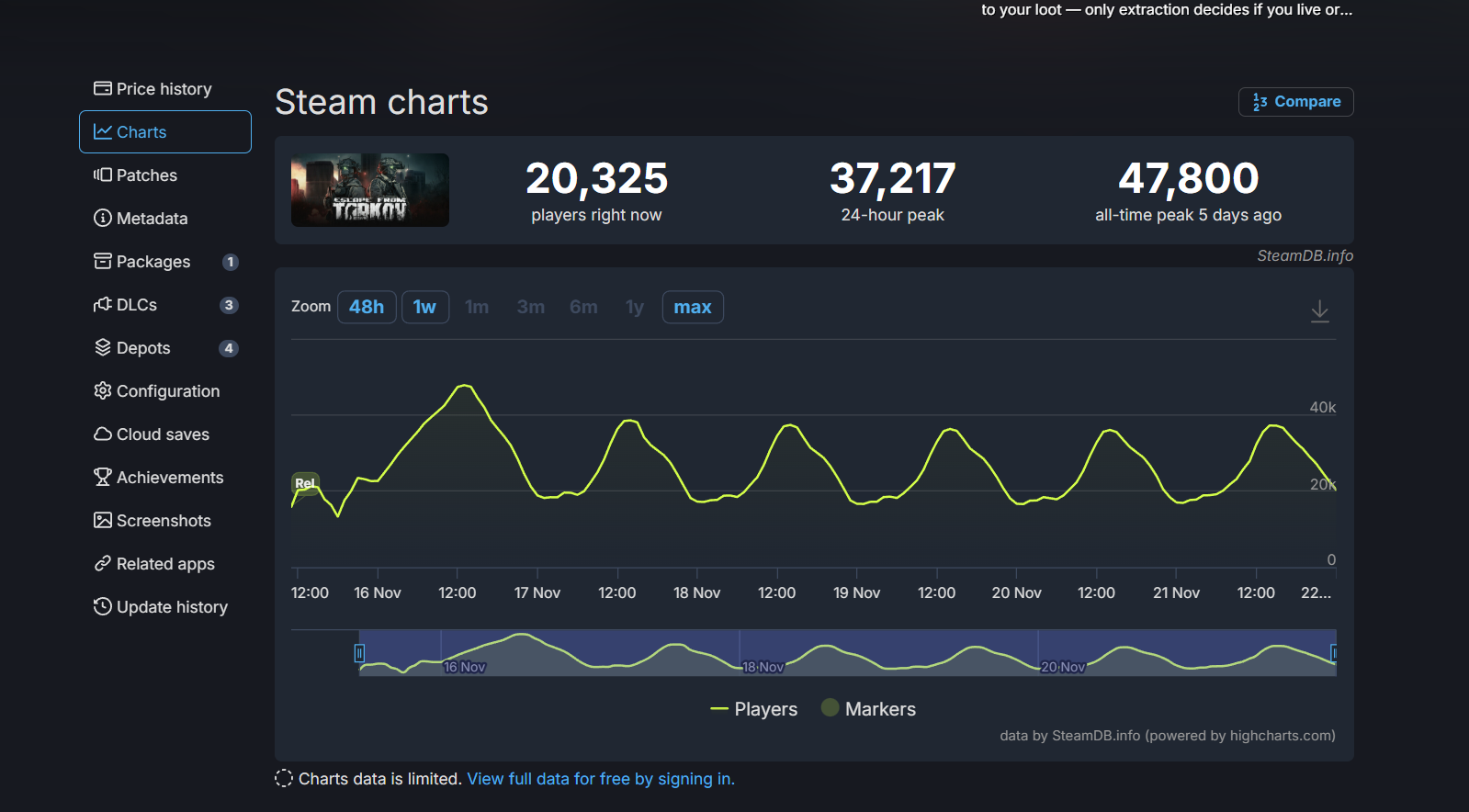Click the Configuration gear icon
The height and width of the screenshot is (812, 1469).
[102, 390]
